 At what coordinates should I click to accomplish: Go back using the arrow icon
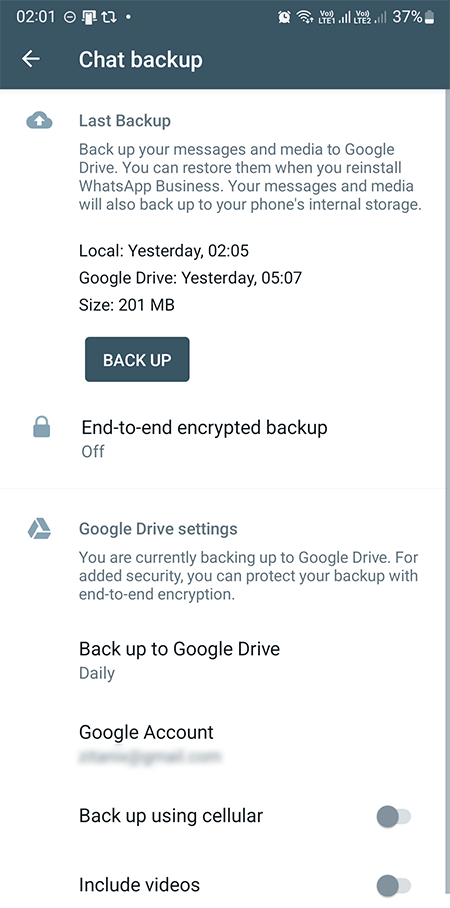(31, 58)
